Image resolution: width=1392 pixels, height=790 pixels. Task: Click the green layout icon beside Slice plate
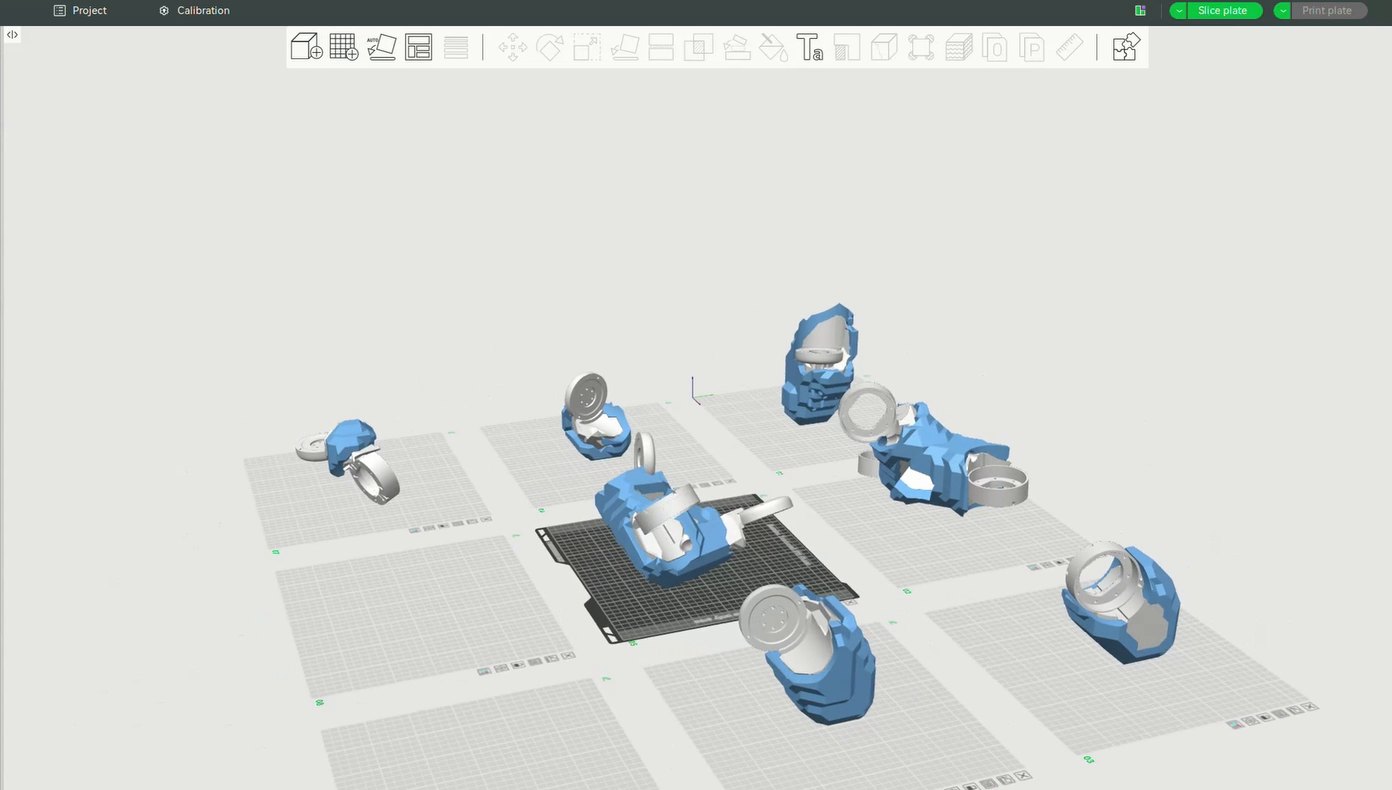pos(1140,11)
